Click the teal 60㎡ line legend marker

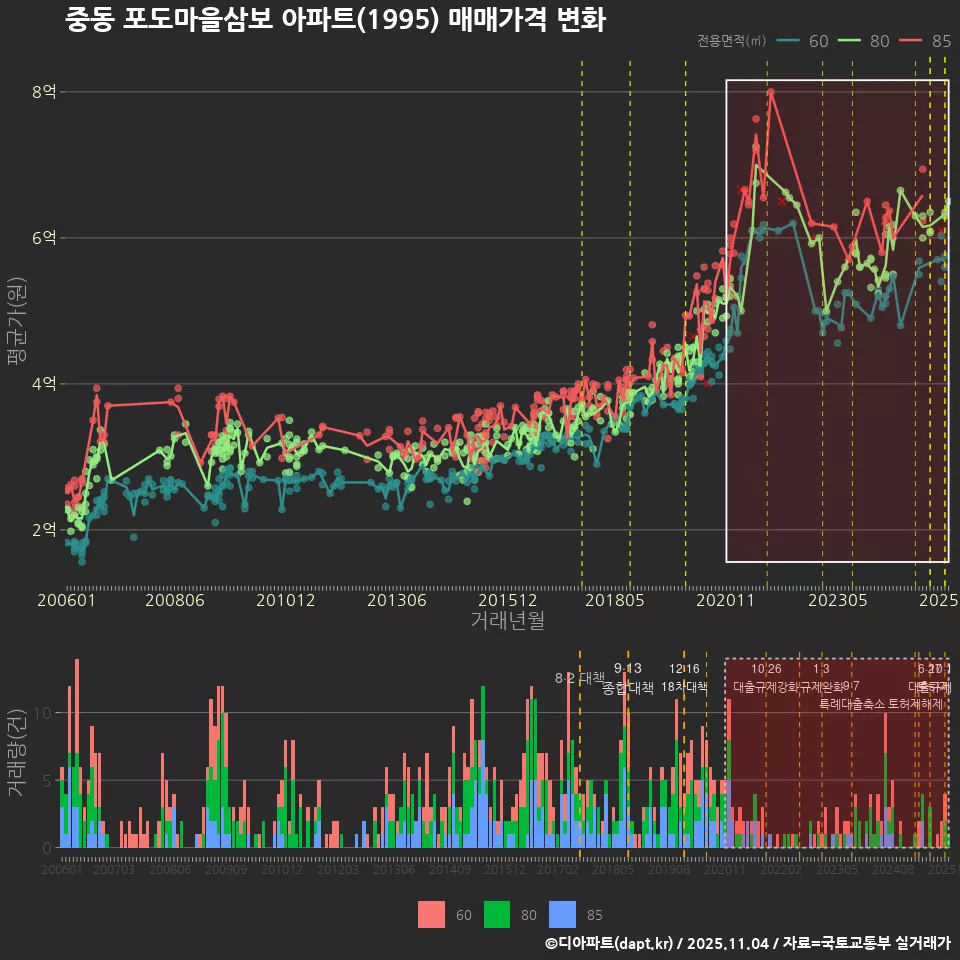[x=788, y=41]
